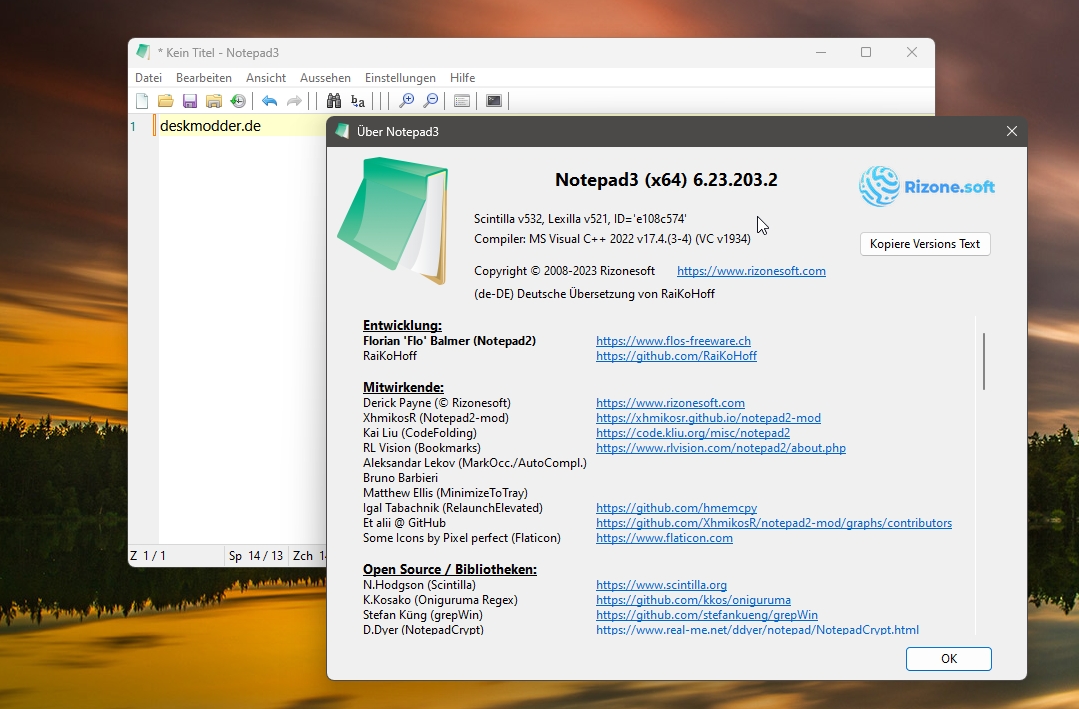Open Derick Payne's rizonesoft.com link
Viewport: 1079px width, 709px height.
click(x=670, y=403)
